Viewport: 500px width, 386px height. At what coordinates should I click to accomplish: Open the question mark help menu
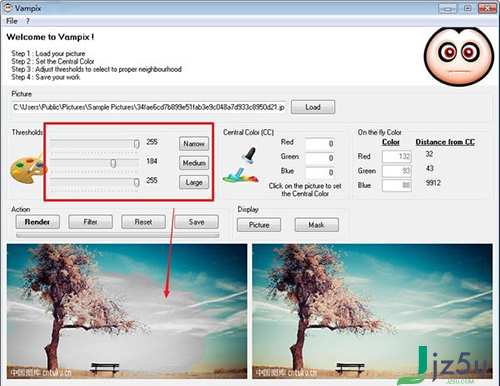point(28,21)
